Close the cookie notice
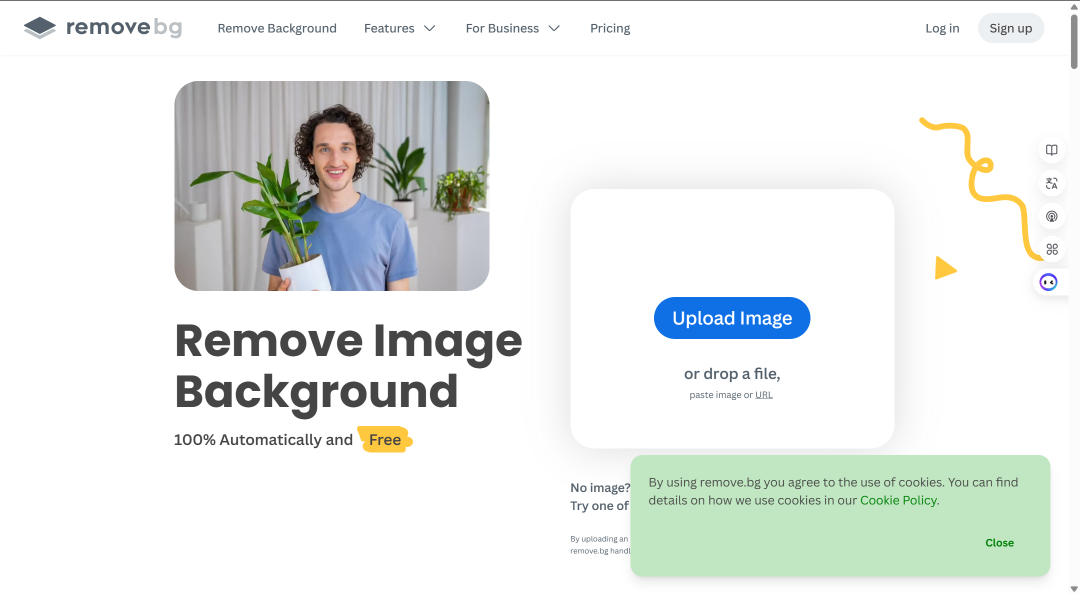 coord(999,543)
